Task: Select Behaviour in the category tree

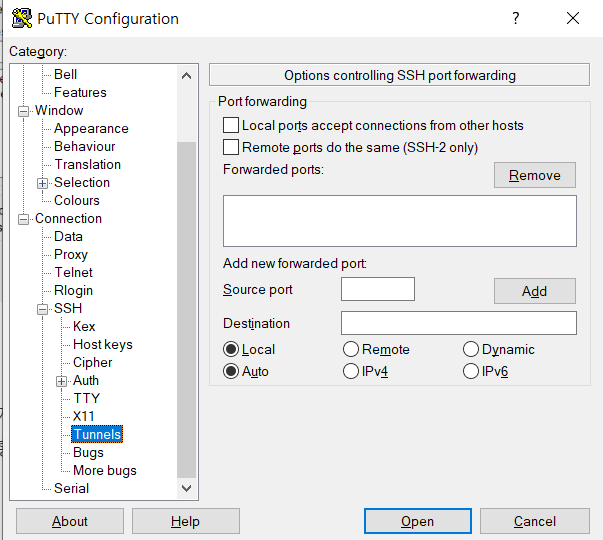Action: [x=85, y=147]
